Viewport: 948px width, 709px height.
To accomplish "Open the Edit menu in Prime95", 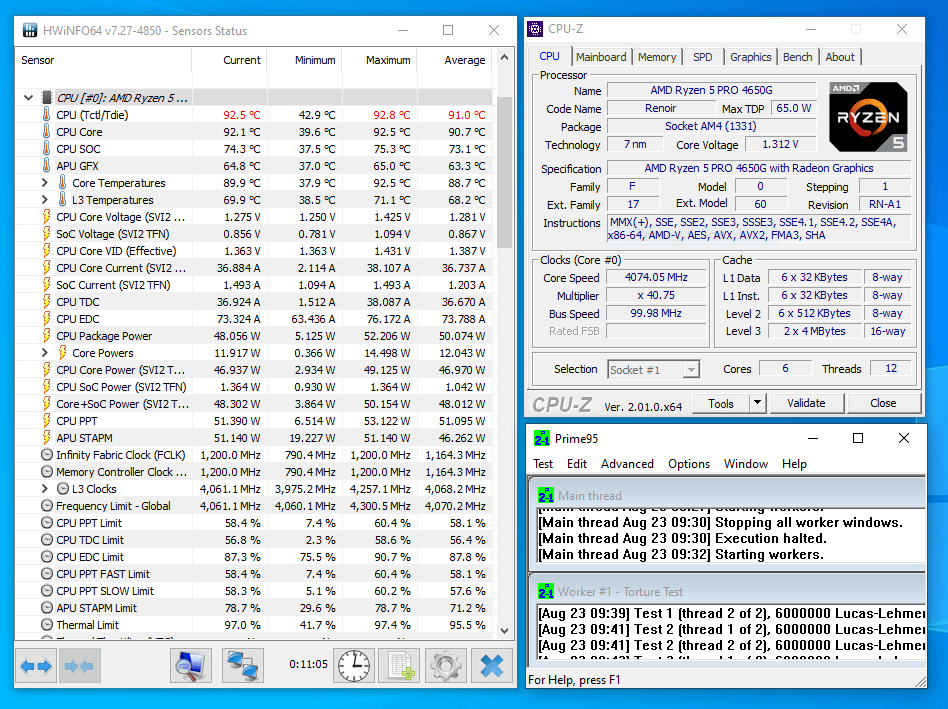I will pos(577,464).
